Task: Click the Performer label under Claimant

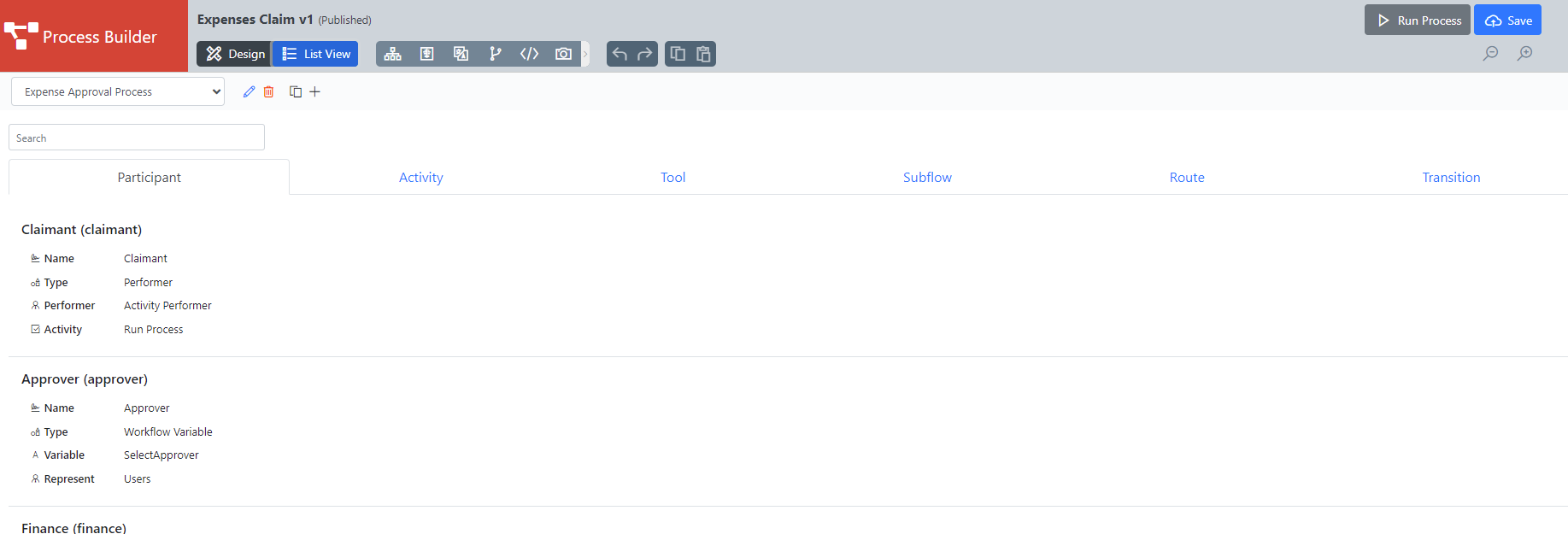Action: (69, 305)
